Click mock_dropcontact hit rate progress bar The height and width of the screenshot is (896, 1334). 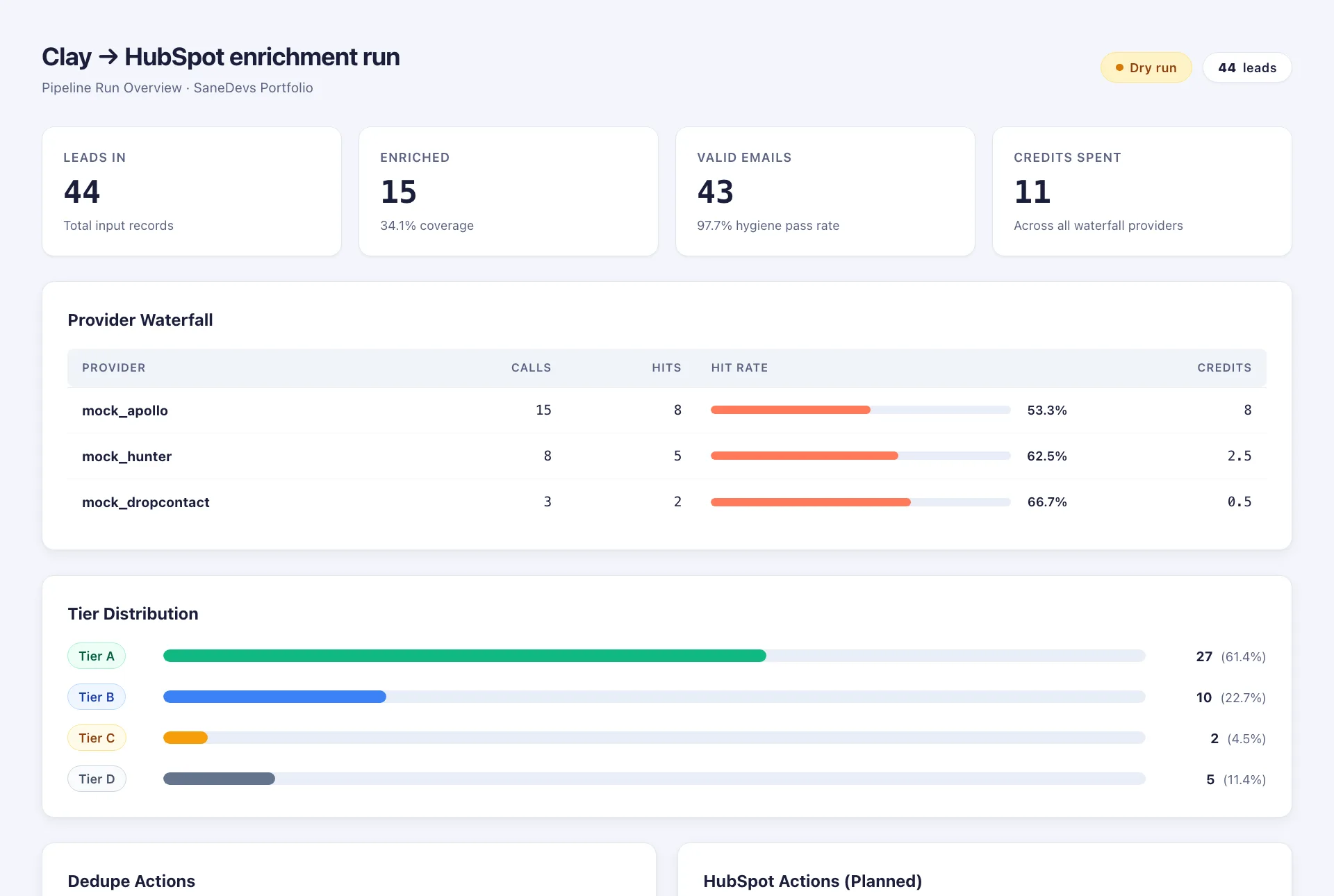pos(860,502)
